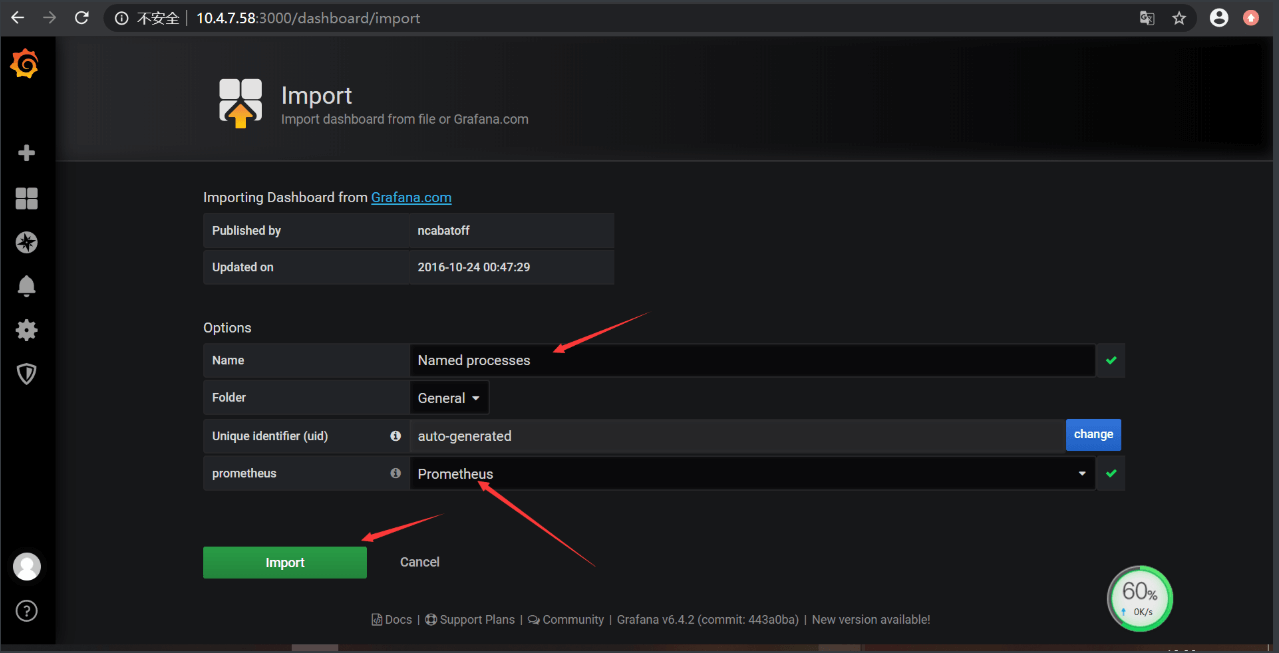This screenshot has width=1279, height=653.
Task: Click the updated date 2016-10-24 00:47:29
Action: (474, 267)
